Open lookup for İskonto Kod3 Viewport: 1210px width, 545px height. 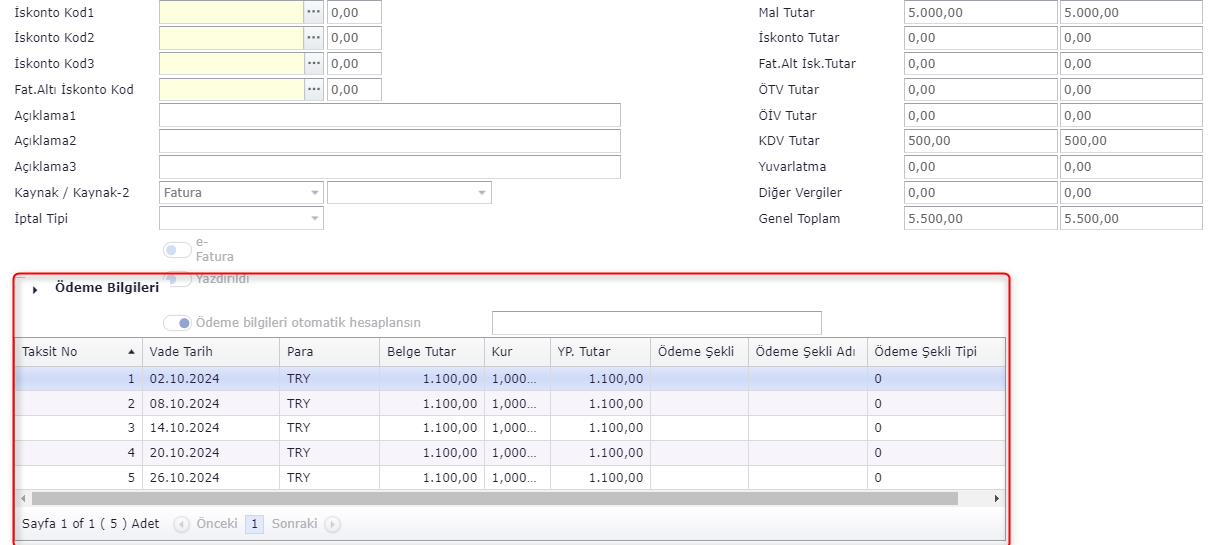click(x=314, y=64)
